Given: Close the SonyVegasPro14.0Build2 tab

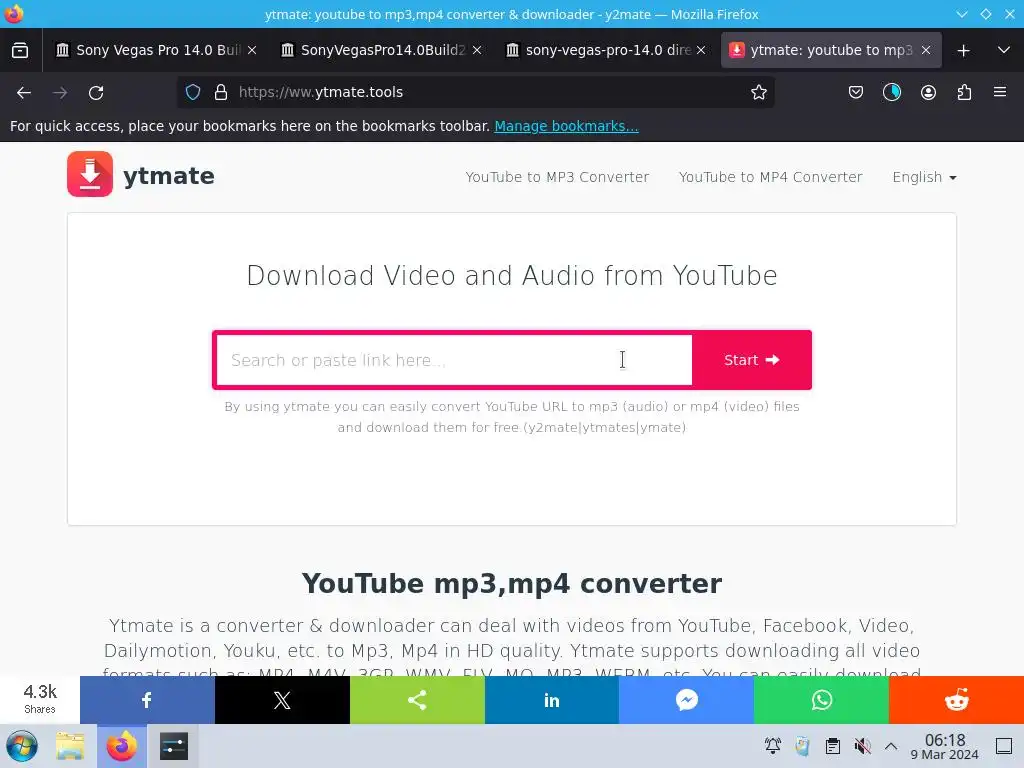Looking at the screenshot, I should tap(477, 50).
